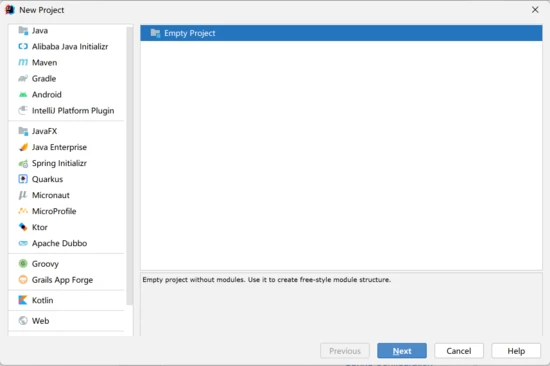
Task: Pick the JavaFX folder icon
Action: coord(23,131)
